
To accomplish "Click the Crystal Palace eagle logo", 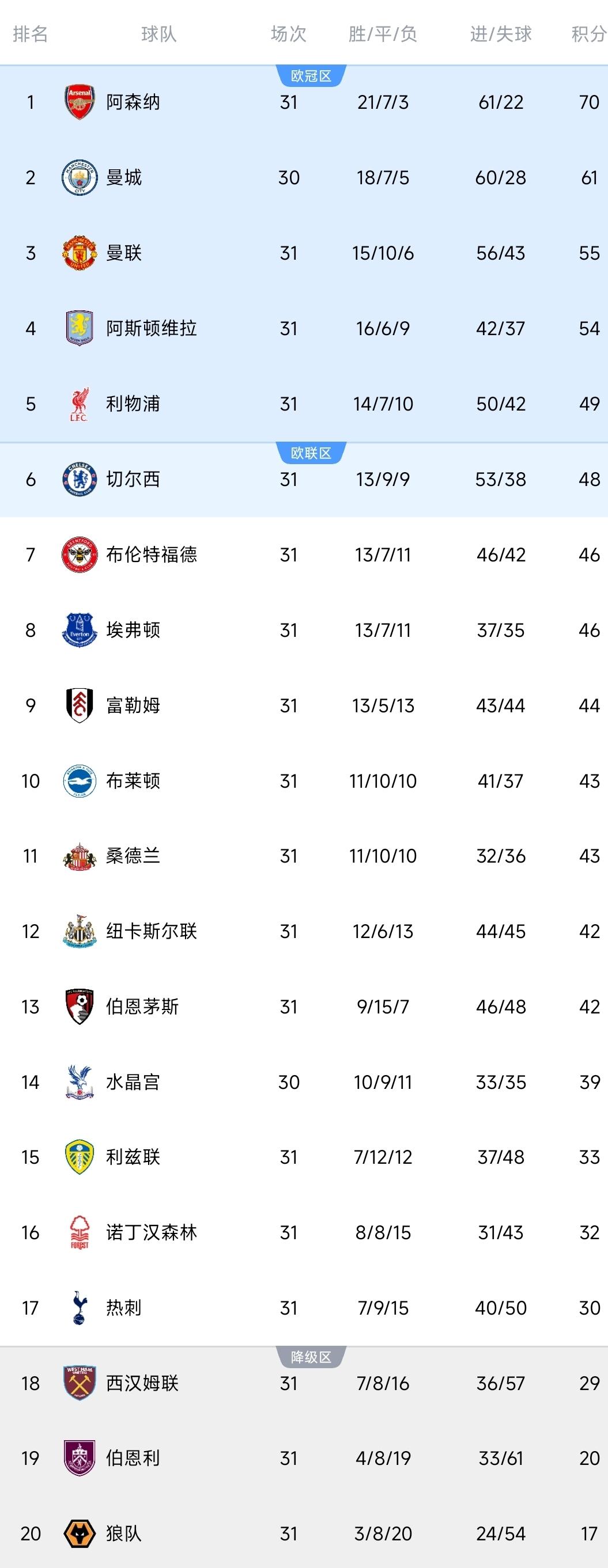I will pyautogui.click(x=79, y=1082).
